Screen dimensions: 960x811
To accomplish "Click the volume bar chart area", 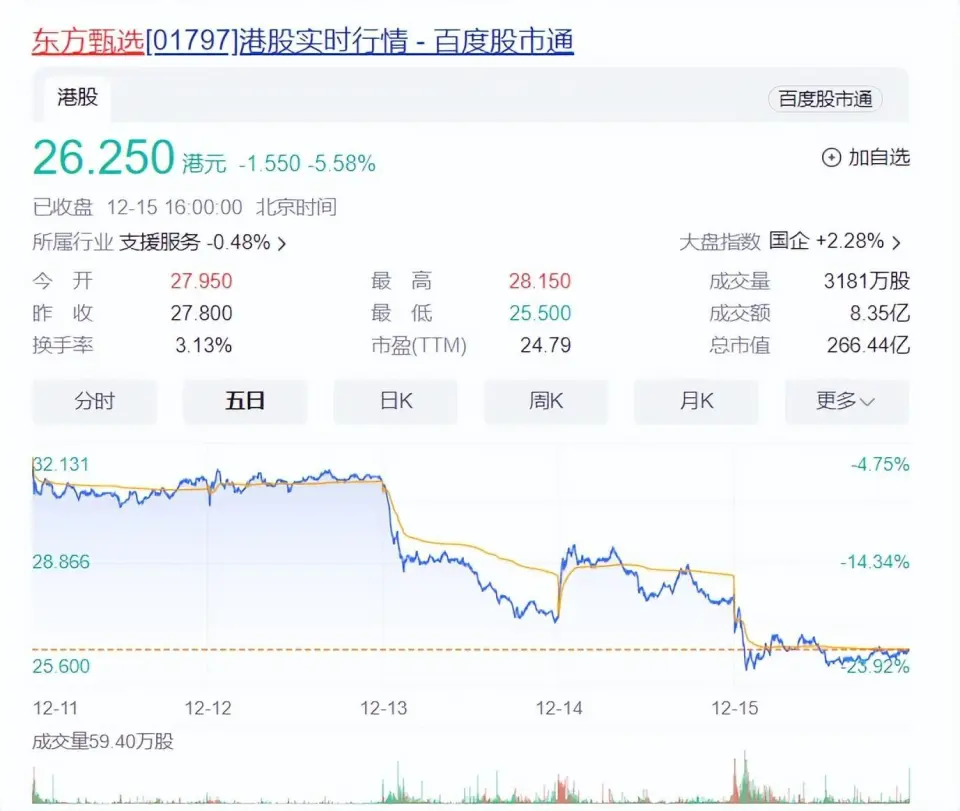I will pyautogui.click(x=470, y=783).
